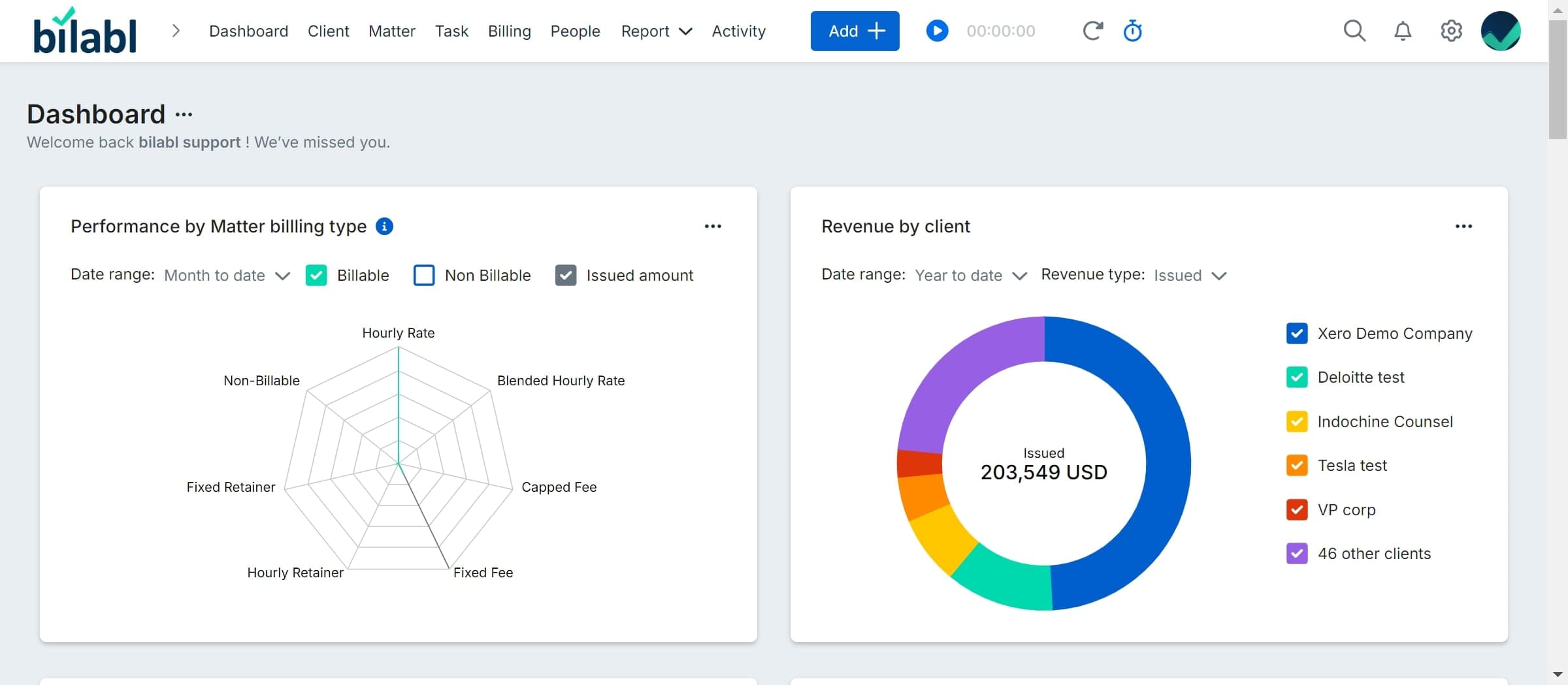
Task: Open Month to date range dropdown
Action: pos(227,276)
